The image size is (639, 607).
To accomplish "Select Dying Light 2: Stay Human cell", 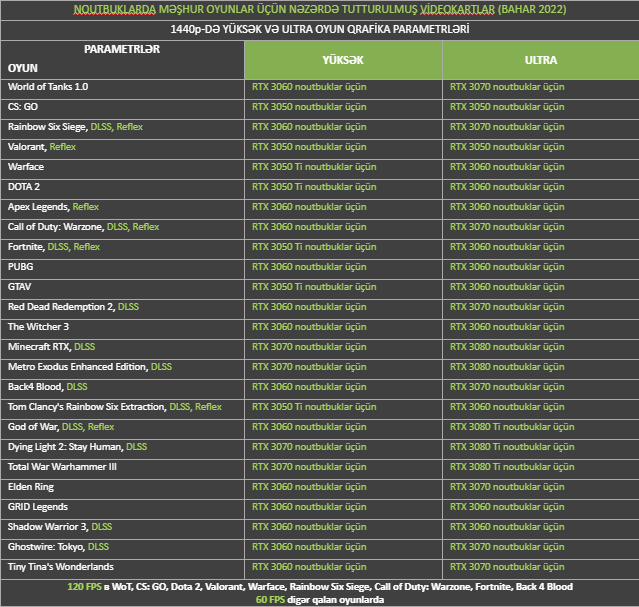I will point(122,448).
